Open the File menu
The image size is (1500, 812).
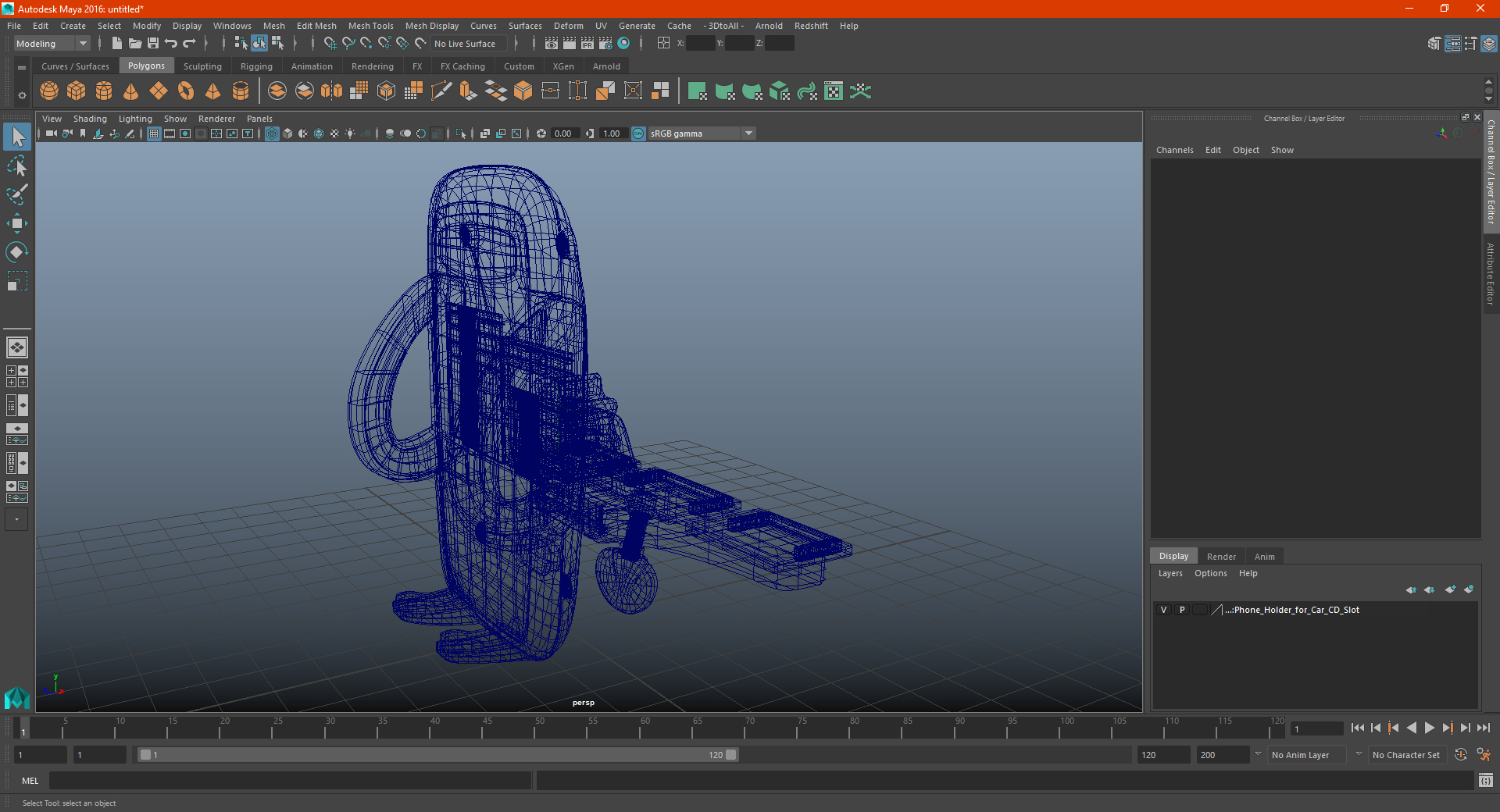click(x=14, y=26)
